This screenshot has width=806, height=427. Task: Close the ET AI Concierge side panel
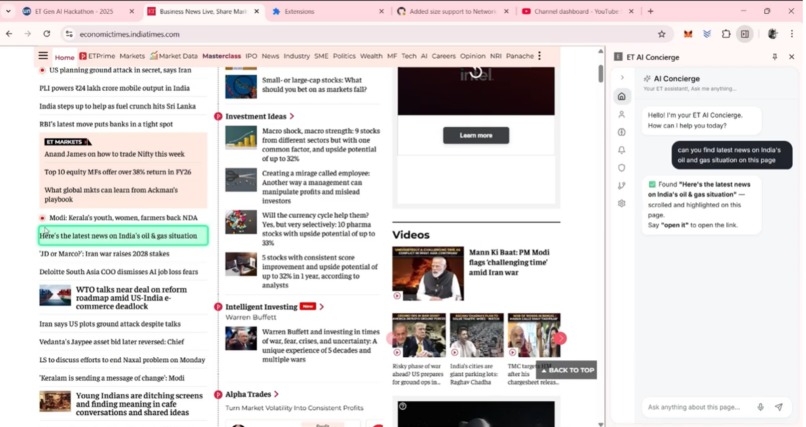(x=792, y=57)
